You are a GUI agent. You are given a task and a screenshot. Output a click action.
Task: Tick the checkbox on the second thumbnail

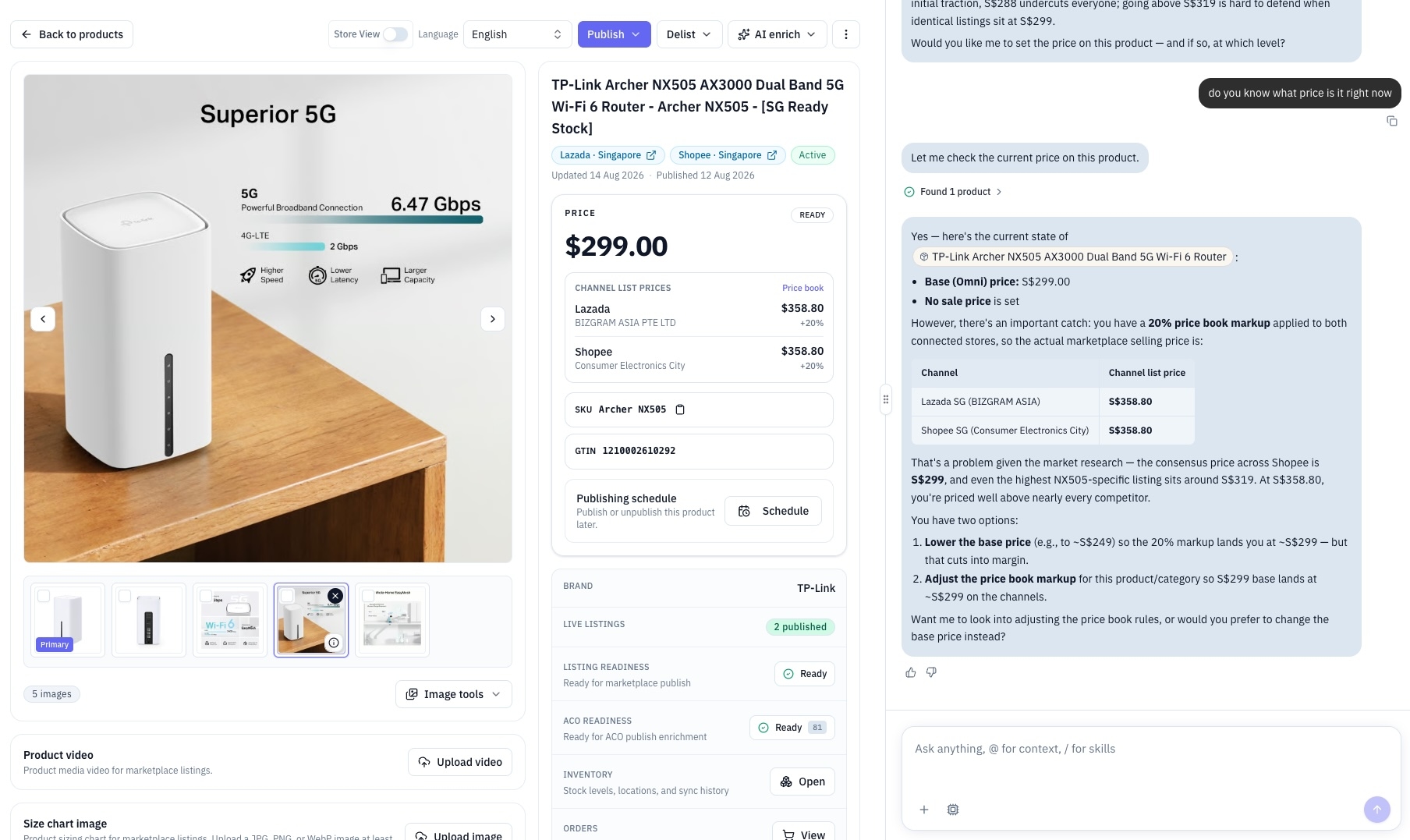(x=125, y=596)
